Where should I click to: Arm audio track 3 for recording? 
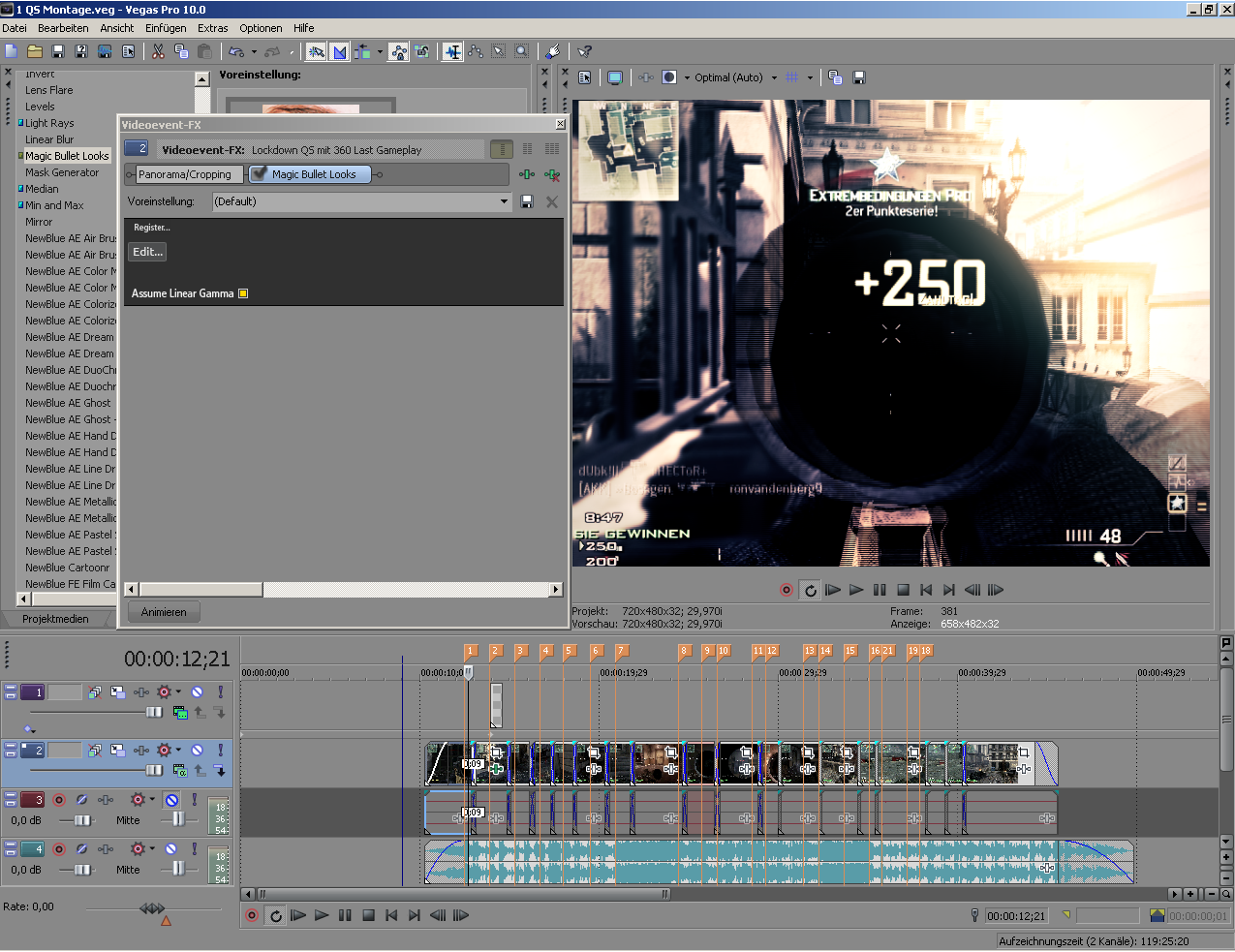[x=59, y=800]
